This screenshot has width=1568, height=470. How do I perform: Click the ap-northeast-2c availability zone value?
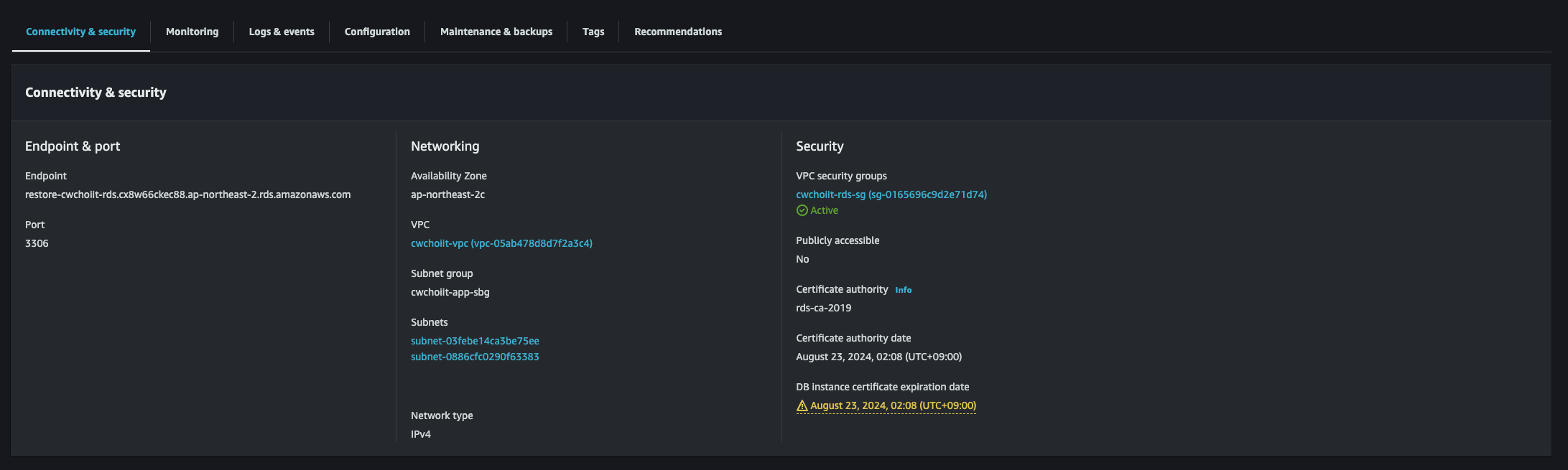(x=447, y=194)
